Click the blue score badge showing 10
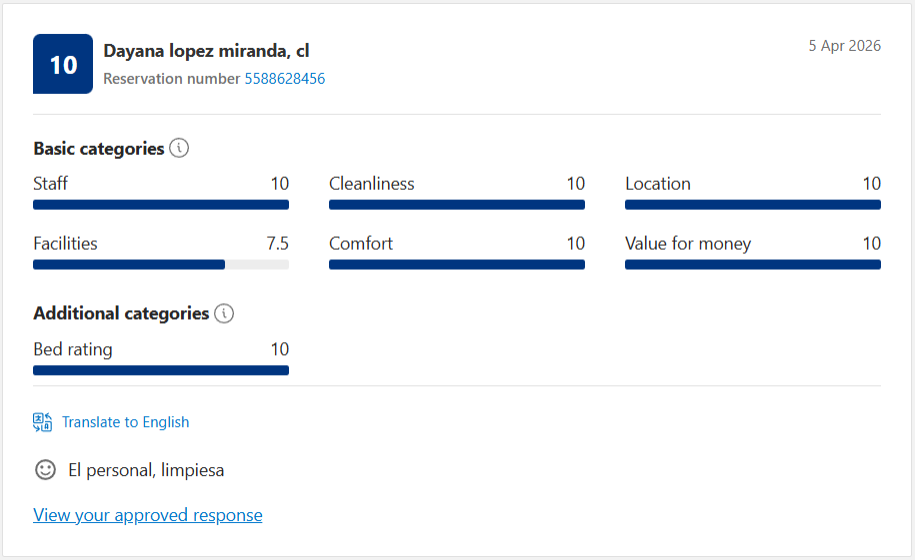 tap(63, 64)
